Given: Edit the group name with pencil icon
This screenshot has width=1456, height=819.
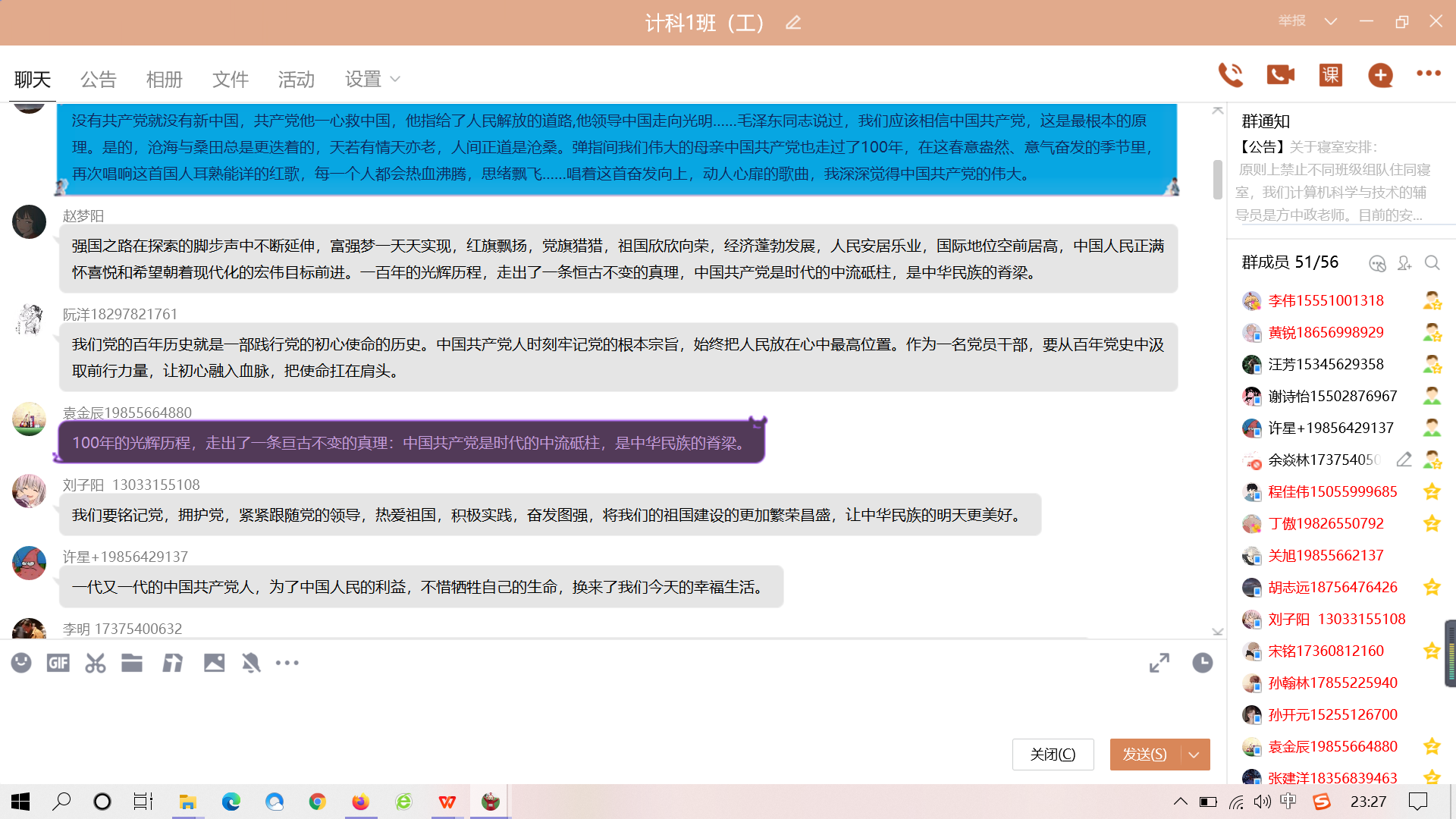Looking at the screenshot, I should pyautogui.click(x=792, y=23).
